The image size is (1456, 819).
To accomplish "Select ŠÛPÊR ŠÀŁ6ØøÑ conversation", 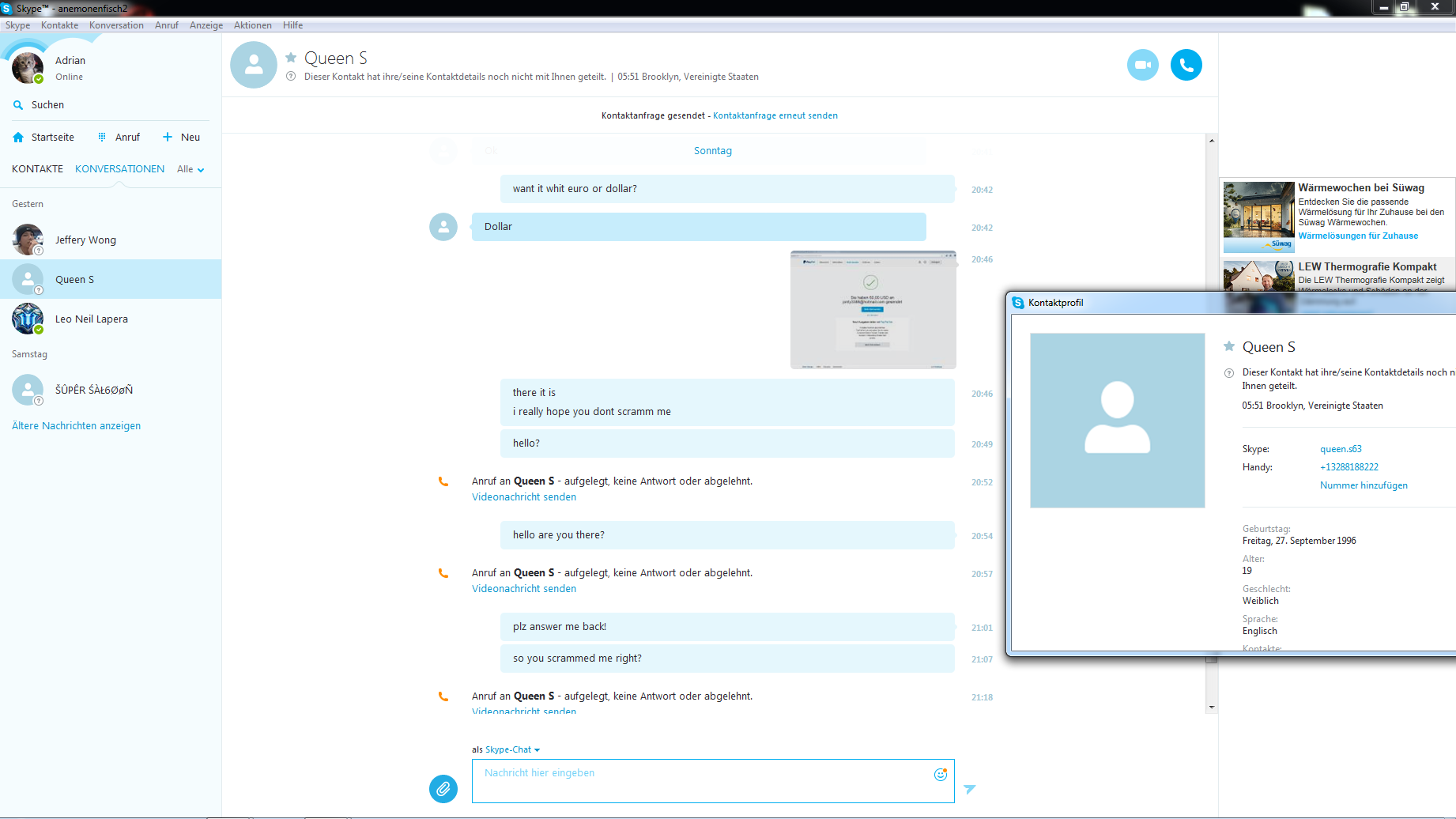I will [x=111, y=390].
